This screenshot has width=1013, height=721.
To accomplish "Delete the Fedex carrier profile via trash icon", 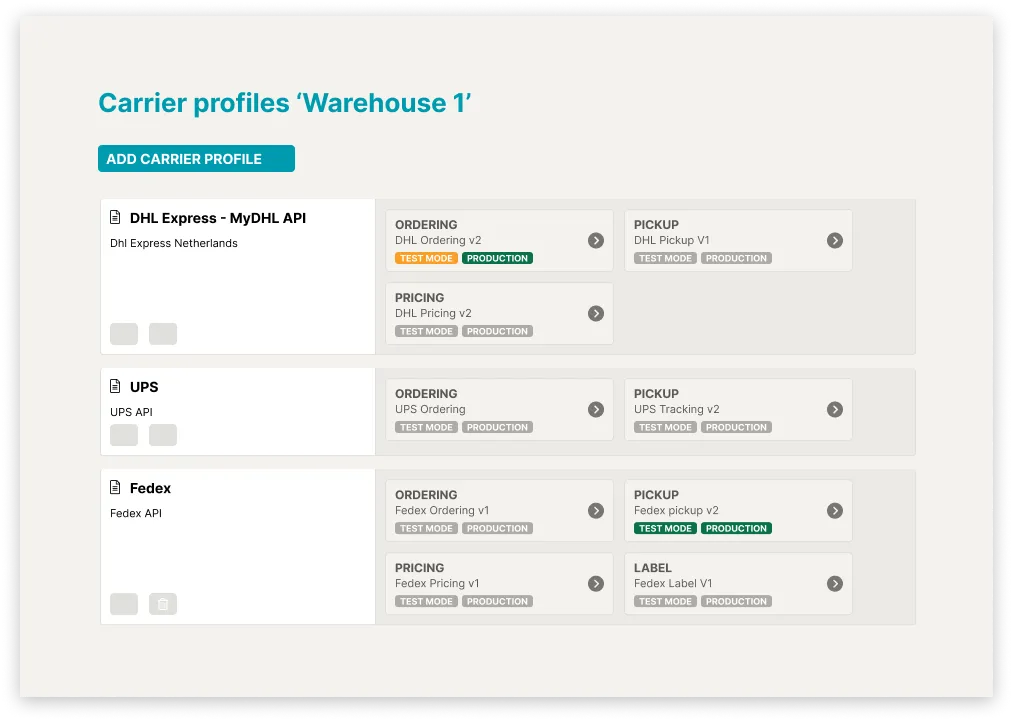I will pos(163,604).
